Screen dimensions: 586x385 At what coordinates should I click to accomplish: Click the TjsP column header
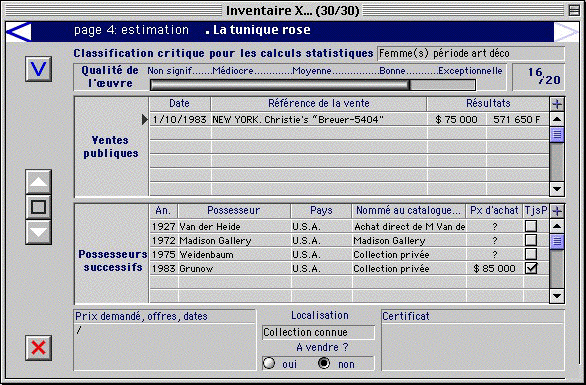(536, 211)
